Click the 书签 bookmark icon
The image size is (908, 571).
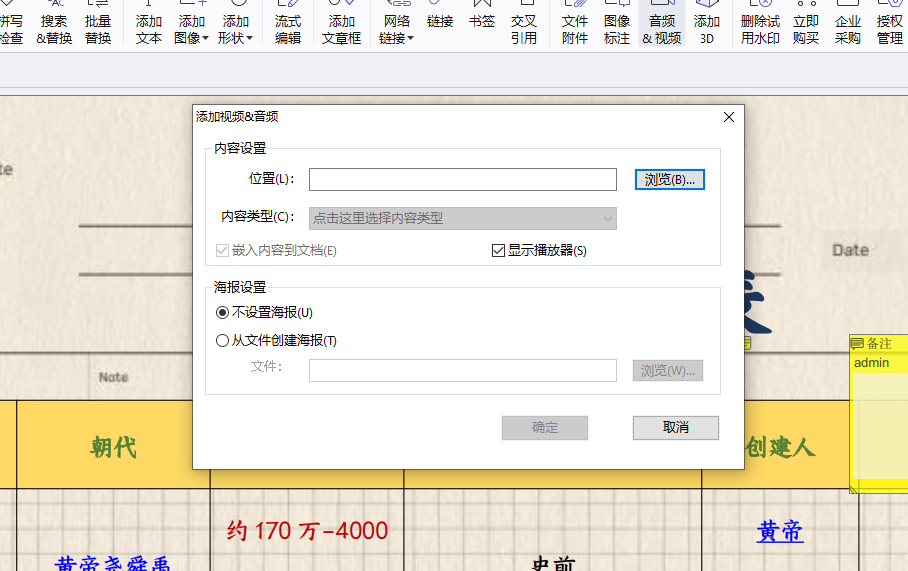(482, 20)
